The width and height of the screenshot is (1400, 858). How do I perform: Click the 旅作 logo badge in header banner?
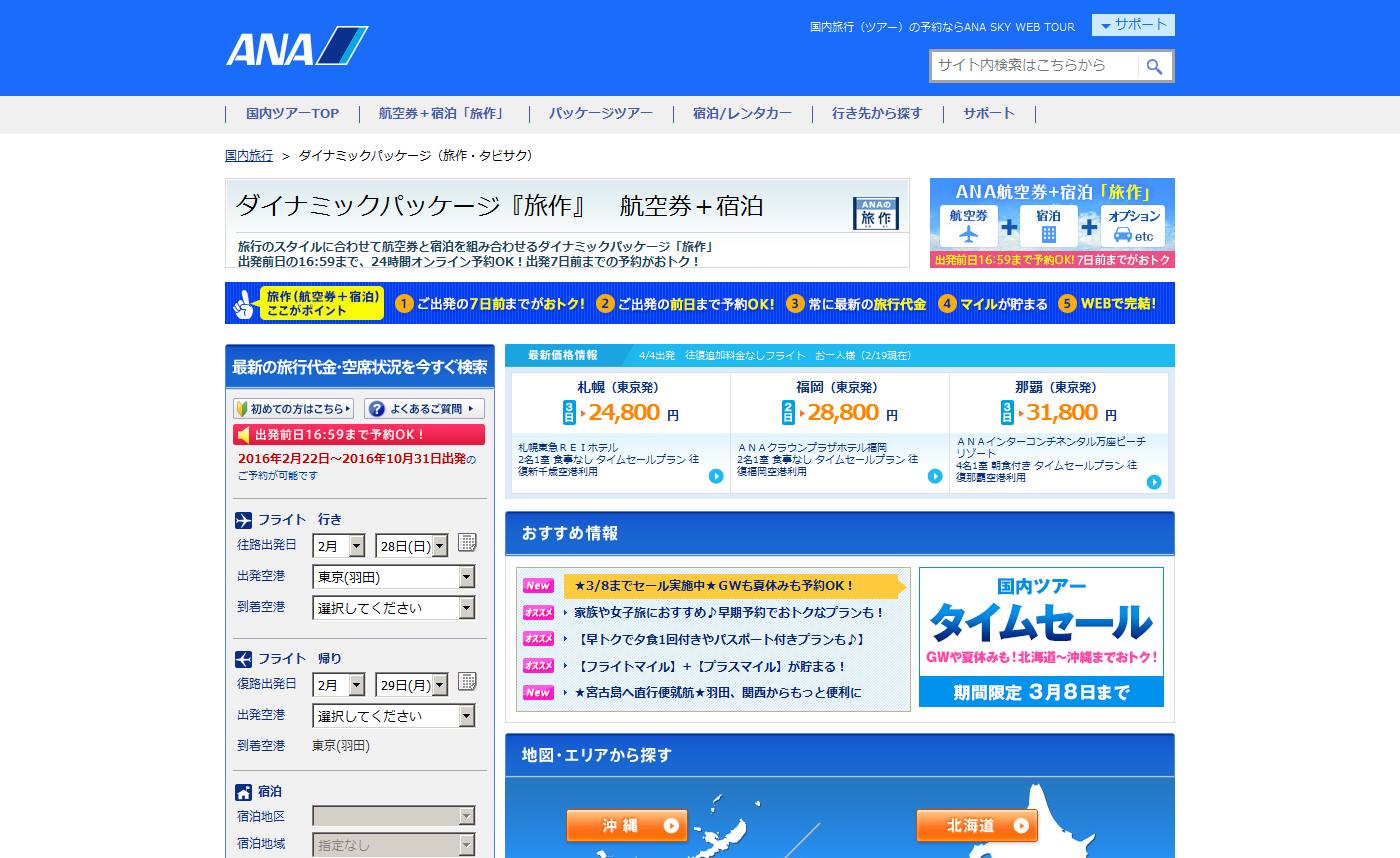click(875, 213)
